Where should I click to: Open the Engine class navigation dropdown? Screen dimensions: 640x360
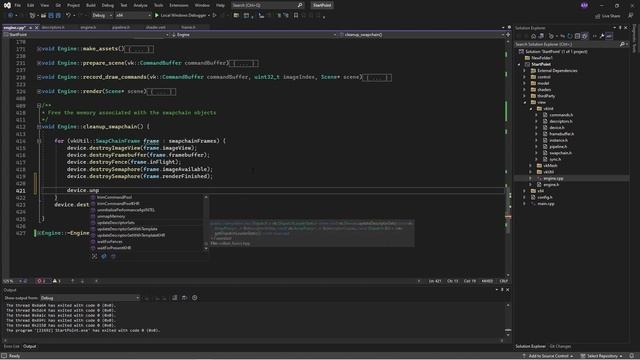click(254, 35)
